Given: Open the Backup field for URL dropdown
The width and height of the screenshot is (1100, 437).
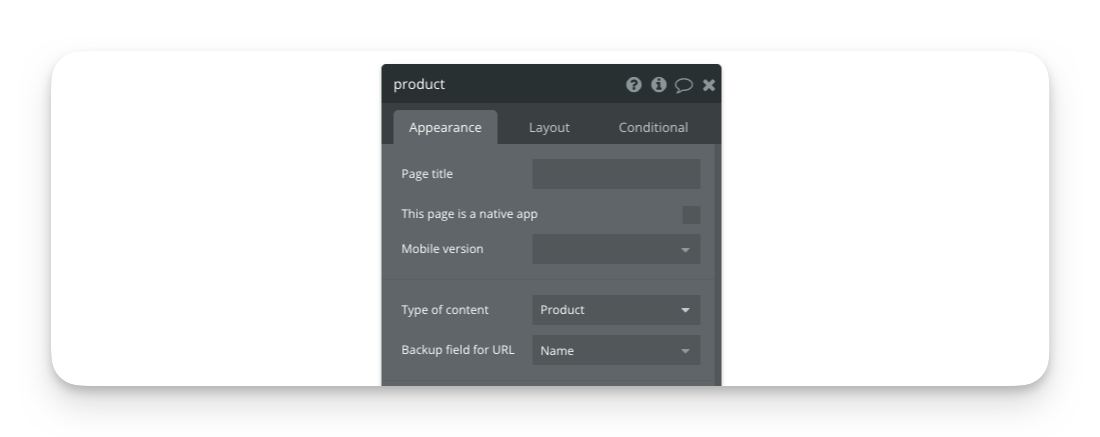Looking at the screenshot, I should point(616,351).
